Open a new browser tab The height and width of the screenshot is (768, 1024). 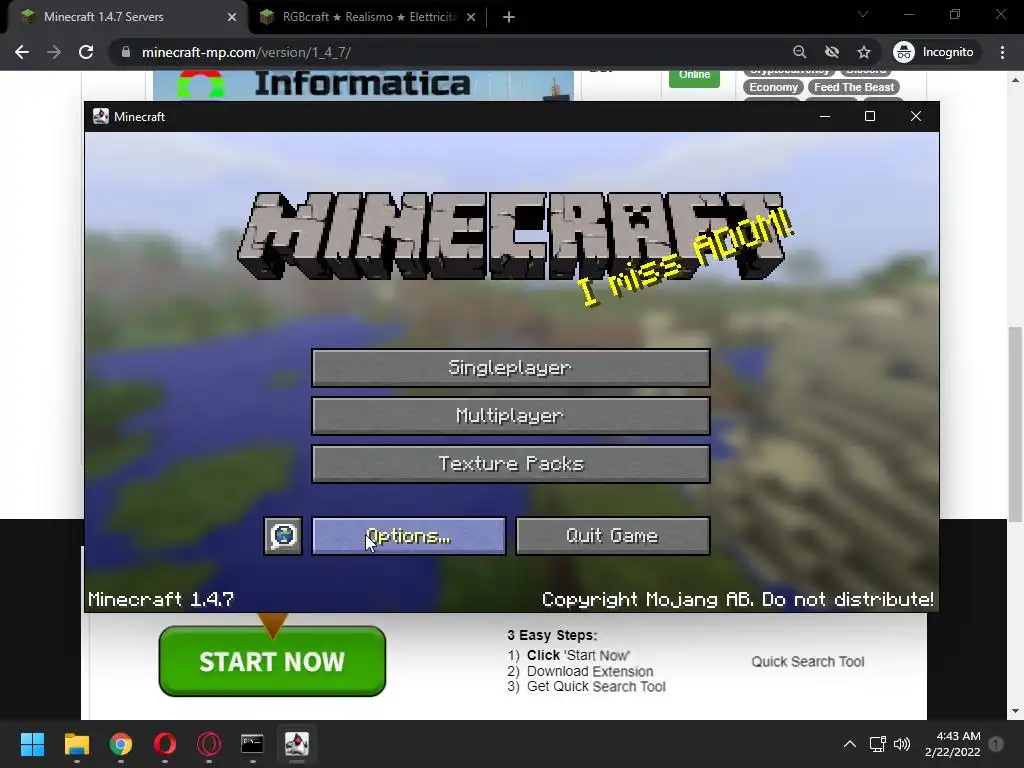[509, 17]
